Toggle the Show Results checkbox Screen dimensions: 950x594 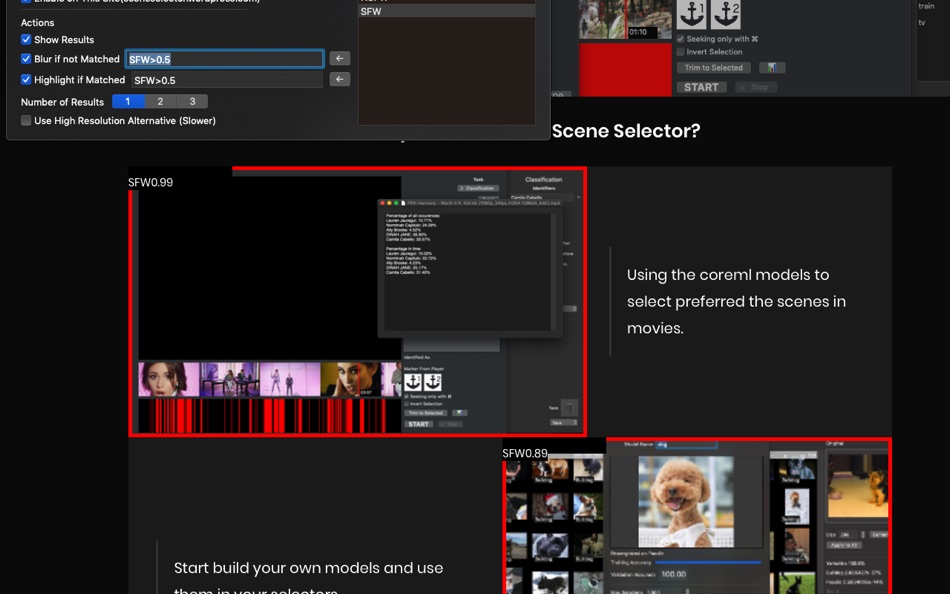pos(26,39)
